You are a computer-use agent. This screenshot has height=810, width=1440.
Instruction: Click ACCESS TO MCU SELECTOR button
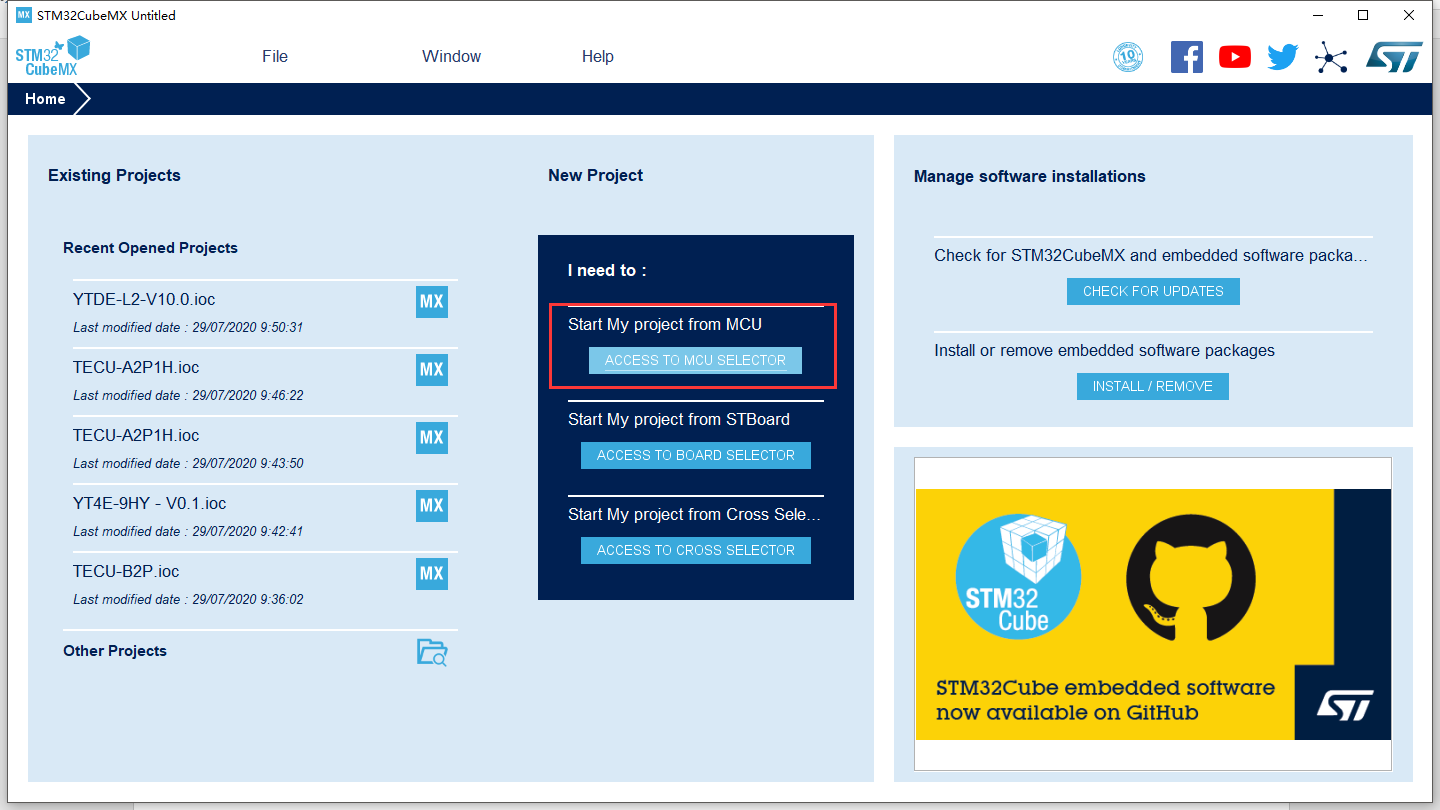coord(695,360)
